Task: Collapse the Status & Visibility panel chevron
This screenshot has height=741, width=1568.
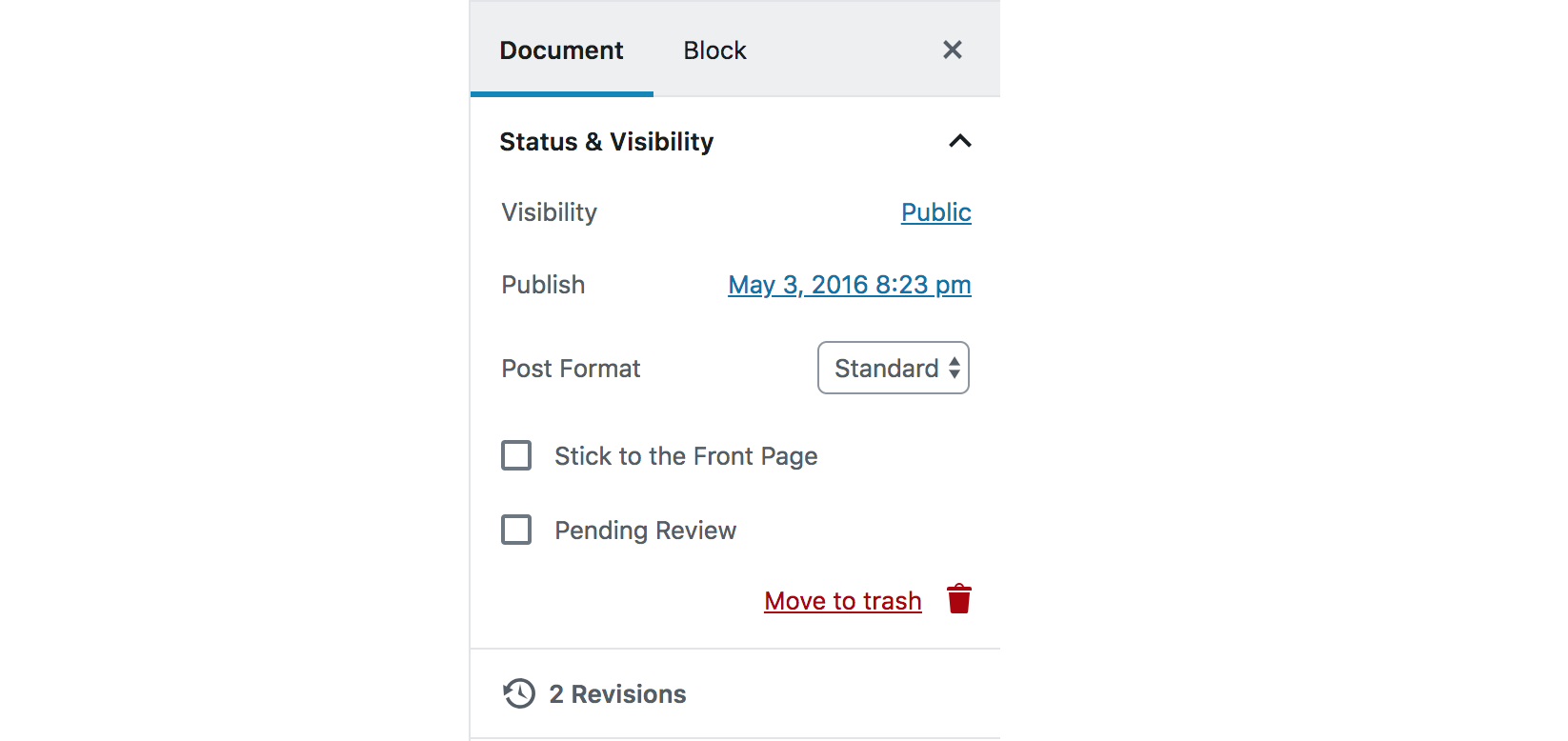Action: [960, 141]
